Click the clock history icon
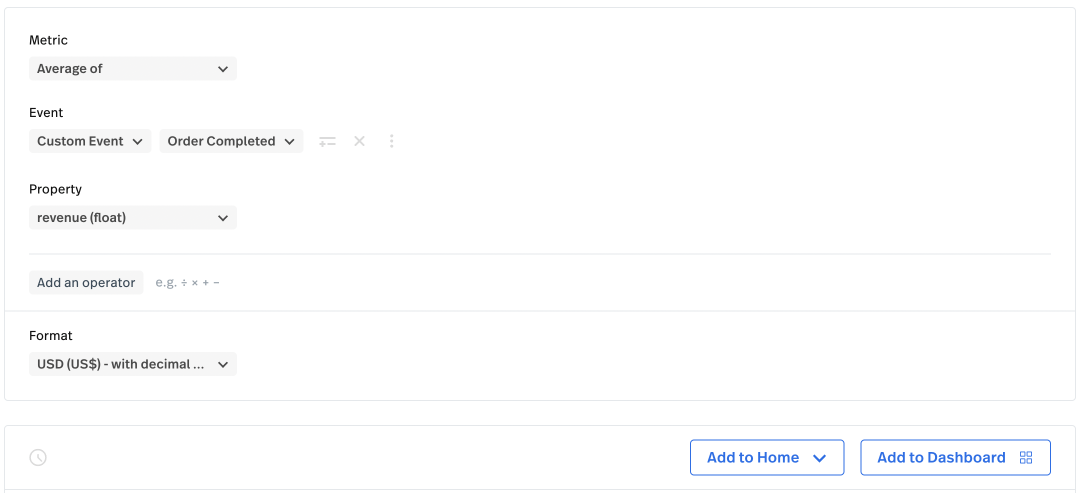 [38, 457]
